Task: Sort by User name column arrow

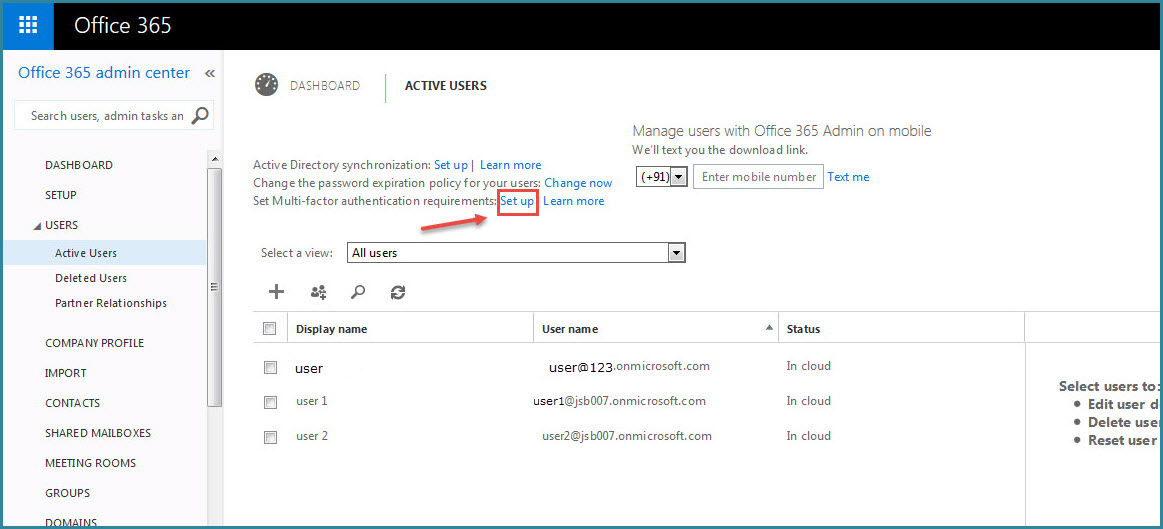Action: (x=770, y=329)
